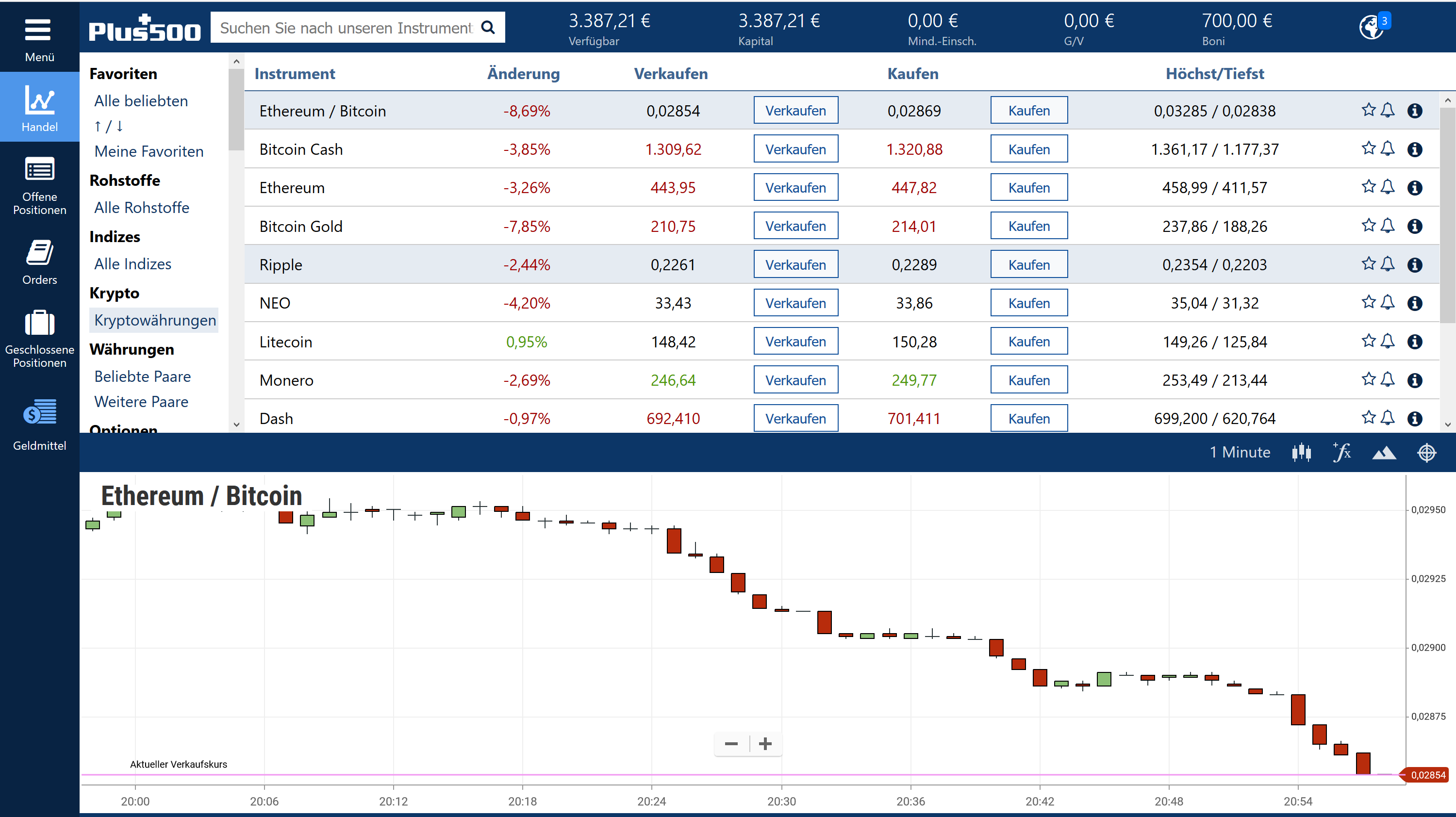Click instrument table scrollbar down arrow
Screen dimensions: 1456x817
1448,425
